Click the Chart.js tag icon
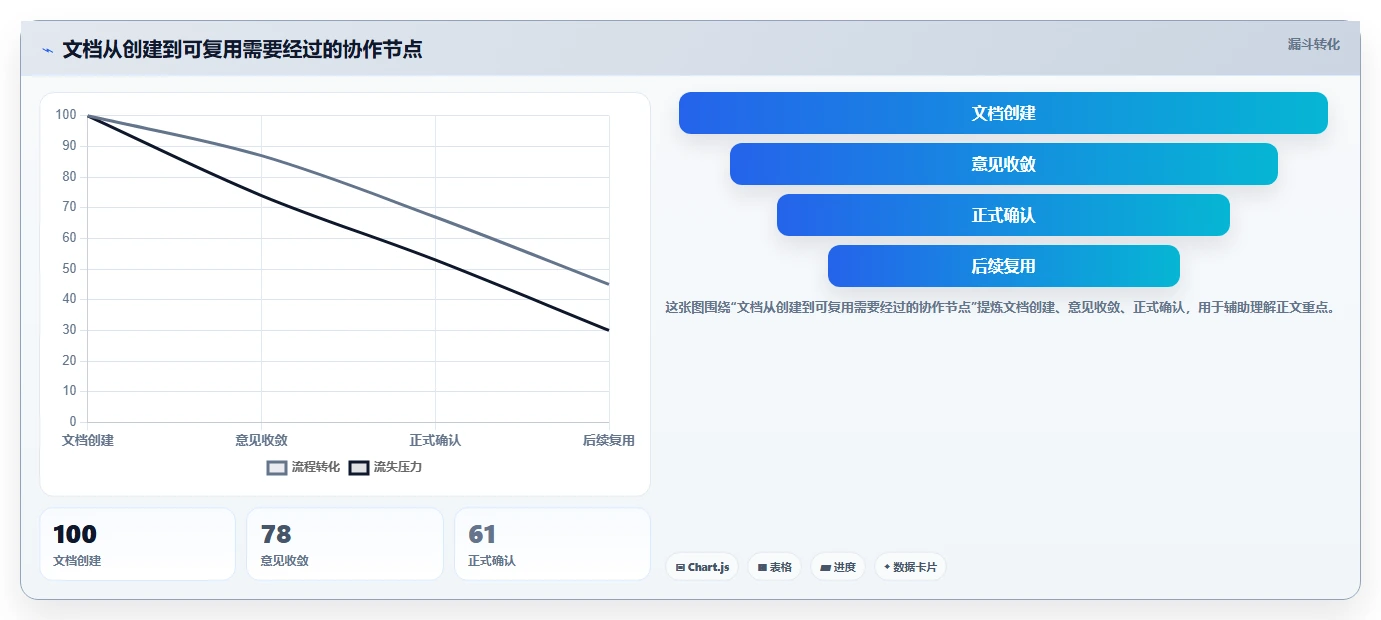Image resolution: width=1381 pixels, height=620 pixels. (680, 567)
